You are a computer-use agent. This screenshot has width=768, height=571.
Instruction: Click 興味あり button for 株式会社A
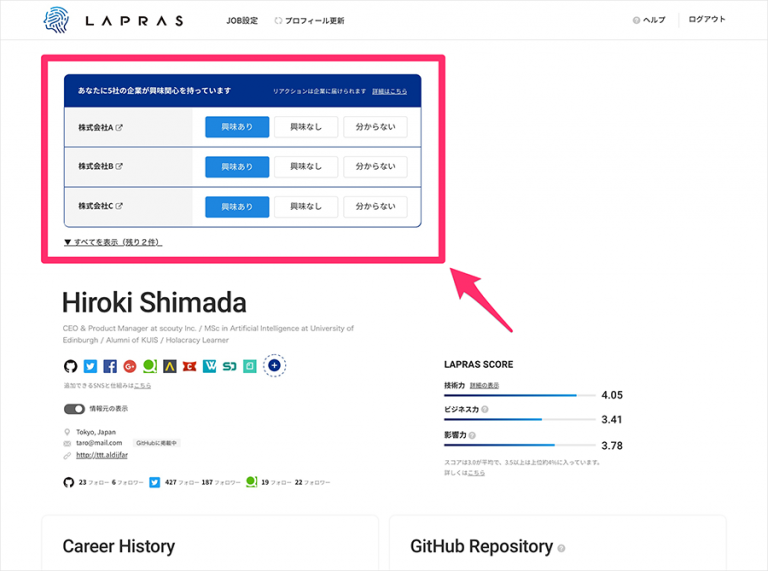tap(237, 127)
